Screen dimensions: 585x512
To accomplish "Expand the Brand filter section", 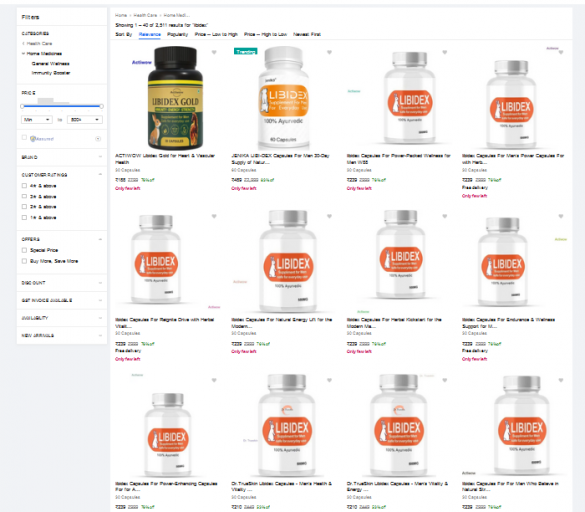I will (x=62, y=157).
